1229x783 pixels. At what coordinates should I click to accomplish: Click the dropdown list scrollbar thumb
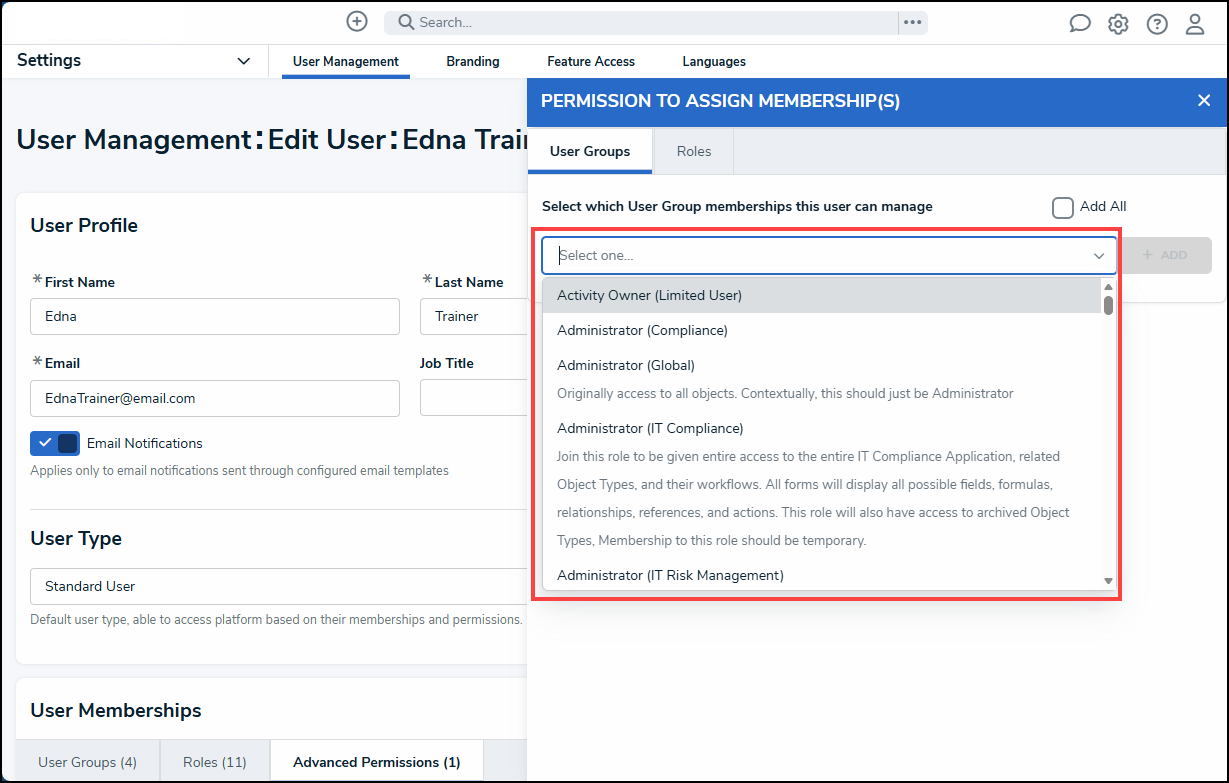pyautogui.click(x=1108, y=304)
